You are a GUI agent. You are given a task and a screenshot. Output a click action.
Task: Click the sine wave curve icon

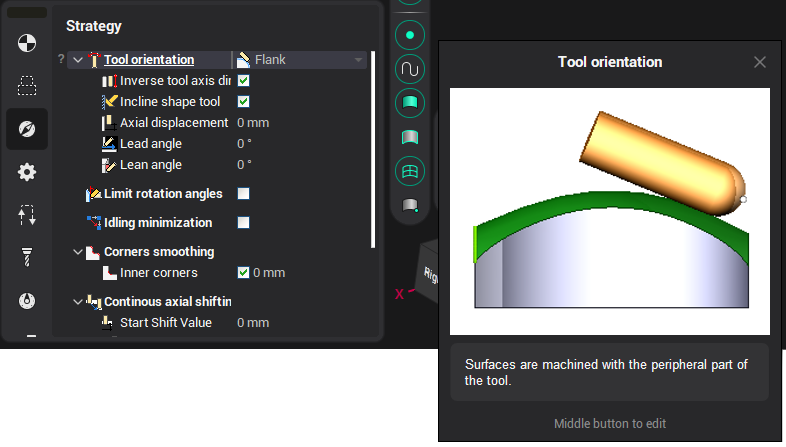[x=411, y=69]
